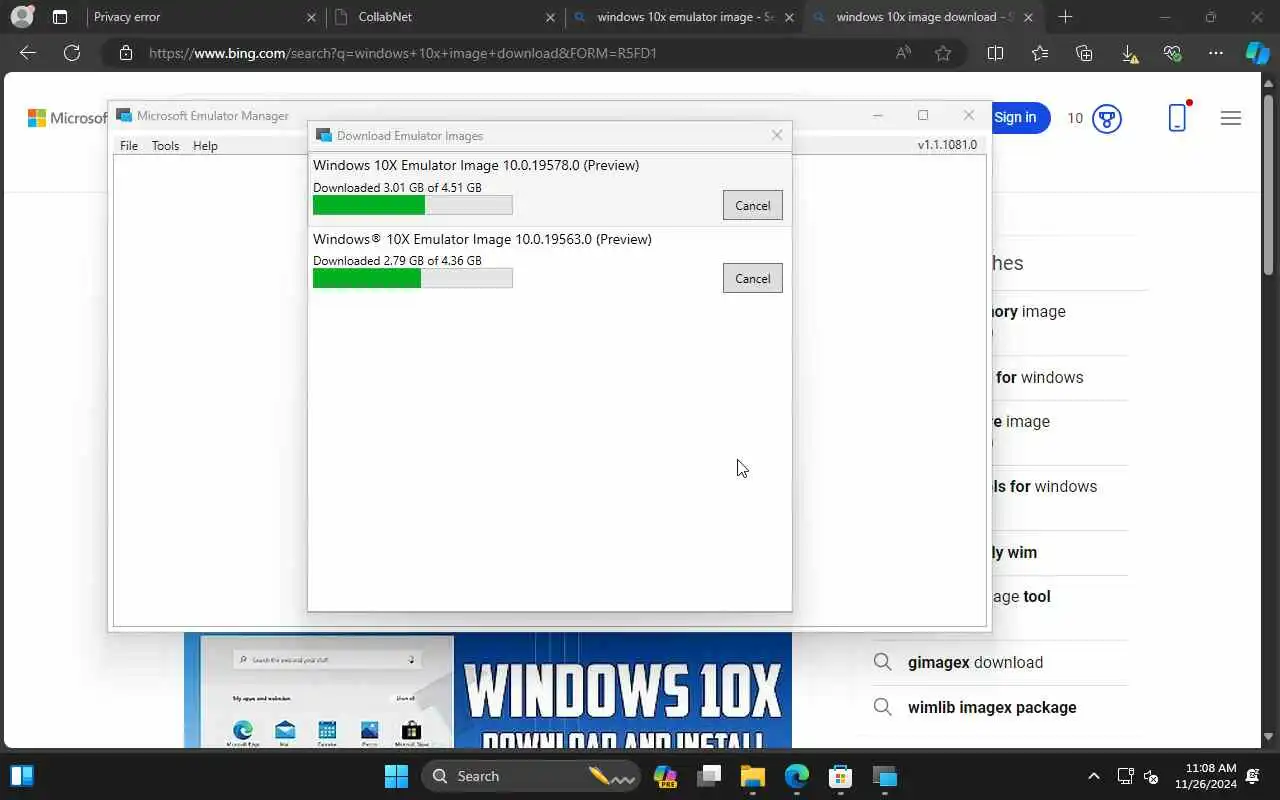Refresh the Bing page
Screen dimensions: 1280x800
[x=72, y=53]
